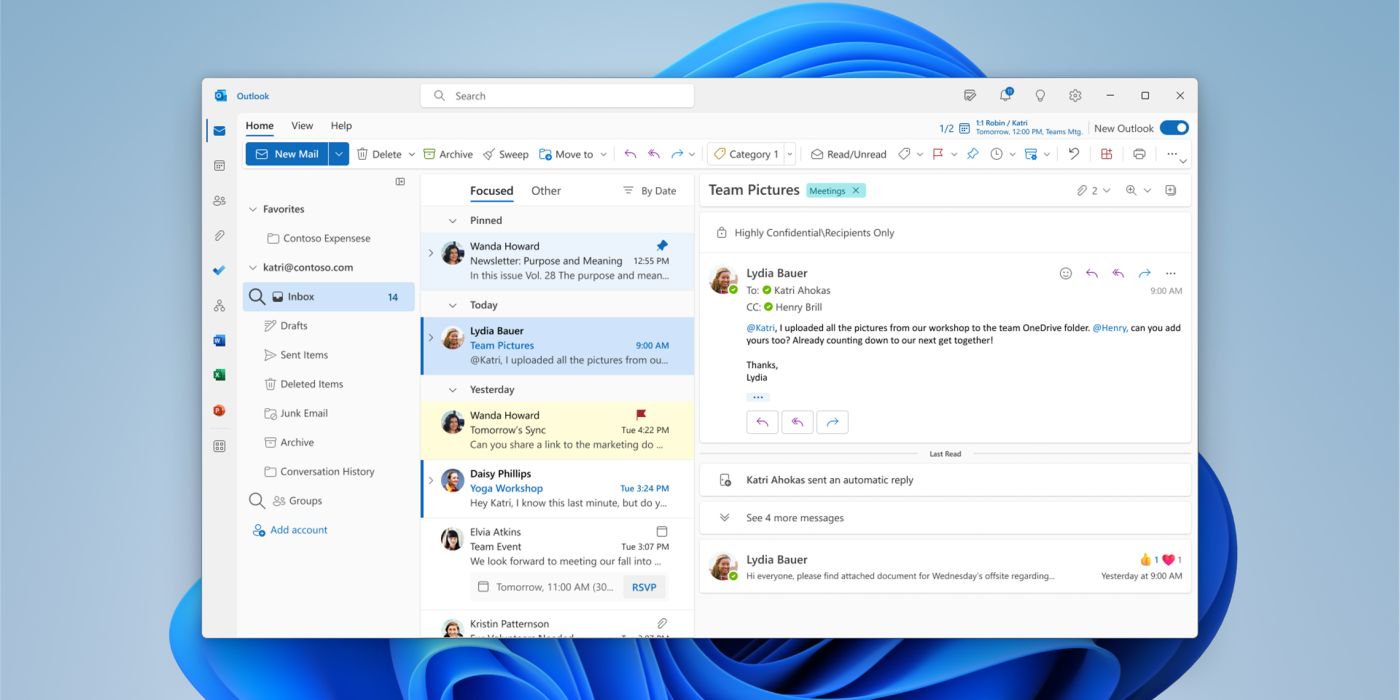Open Settings gear in title bar
This screenshot has width=1400, height=700.
pyautogui.click(x=1075, y=96)
